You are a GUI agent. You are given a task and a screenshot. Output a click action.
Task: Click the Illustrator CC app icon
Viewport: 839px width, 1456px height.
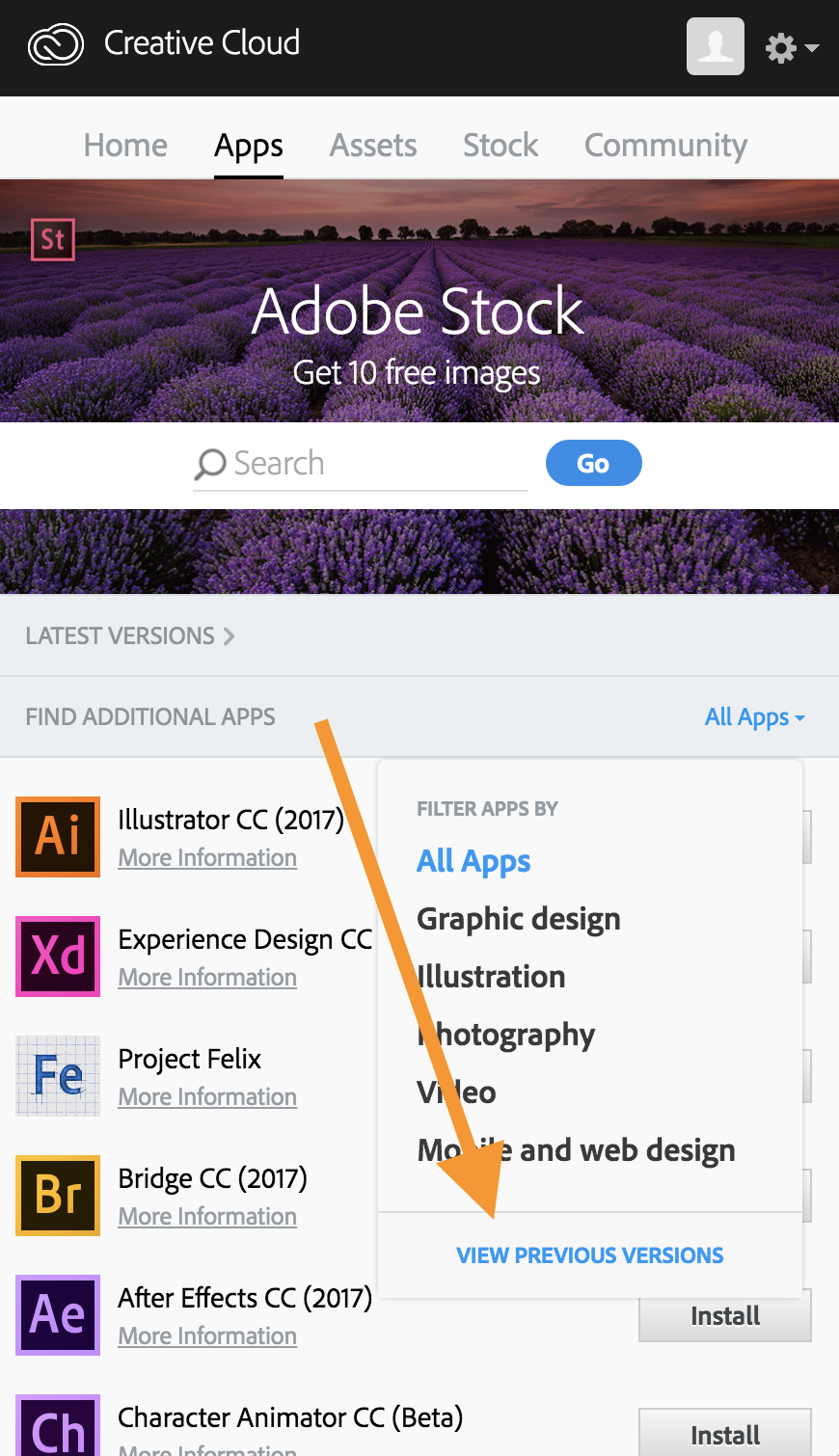tap(58, 836)
